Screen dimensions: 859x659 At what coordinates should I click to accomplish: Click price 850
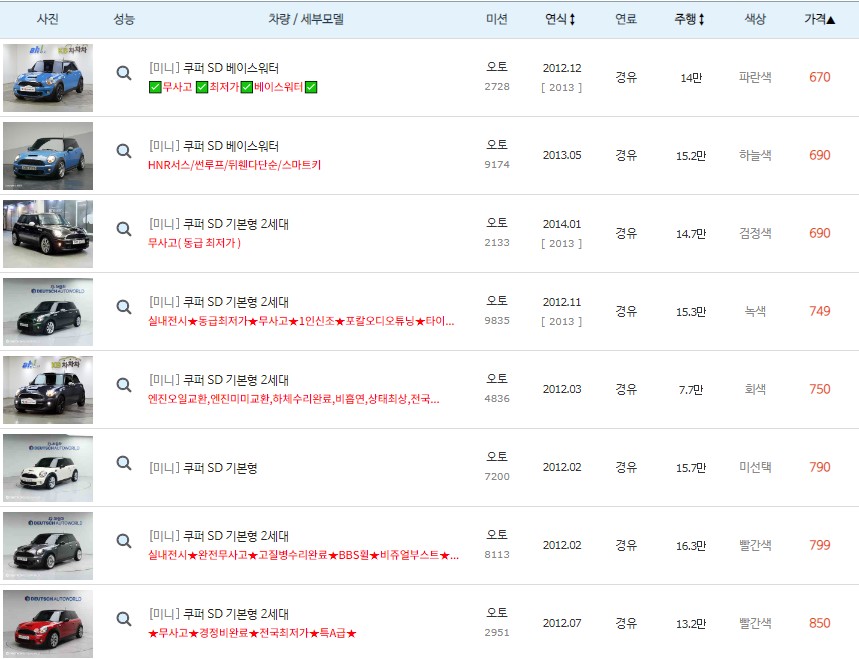tap(820, 623)
